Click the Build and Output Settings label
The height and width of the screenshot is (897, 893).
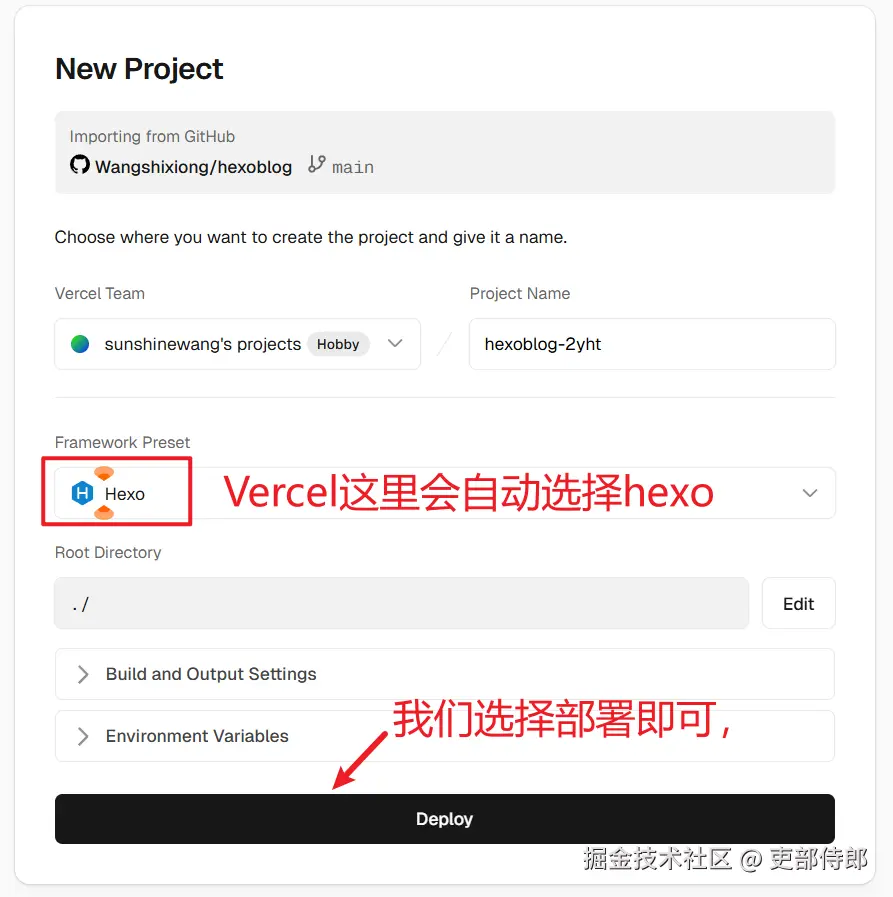(211, 674)
